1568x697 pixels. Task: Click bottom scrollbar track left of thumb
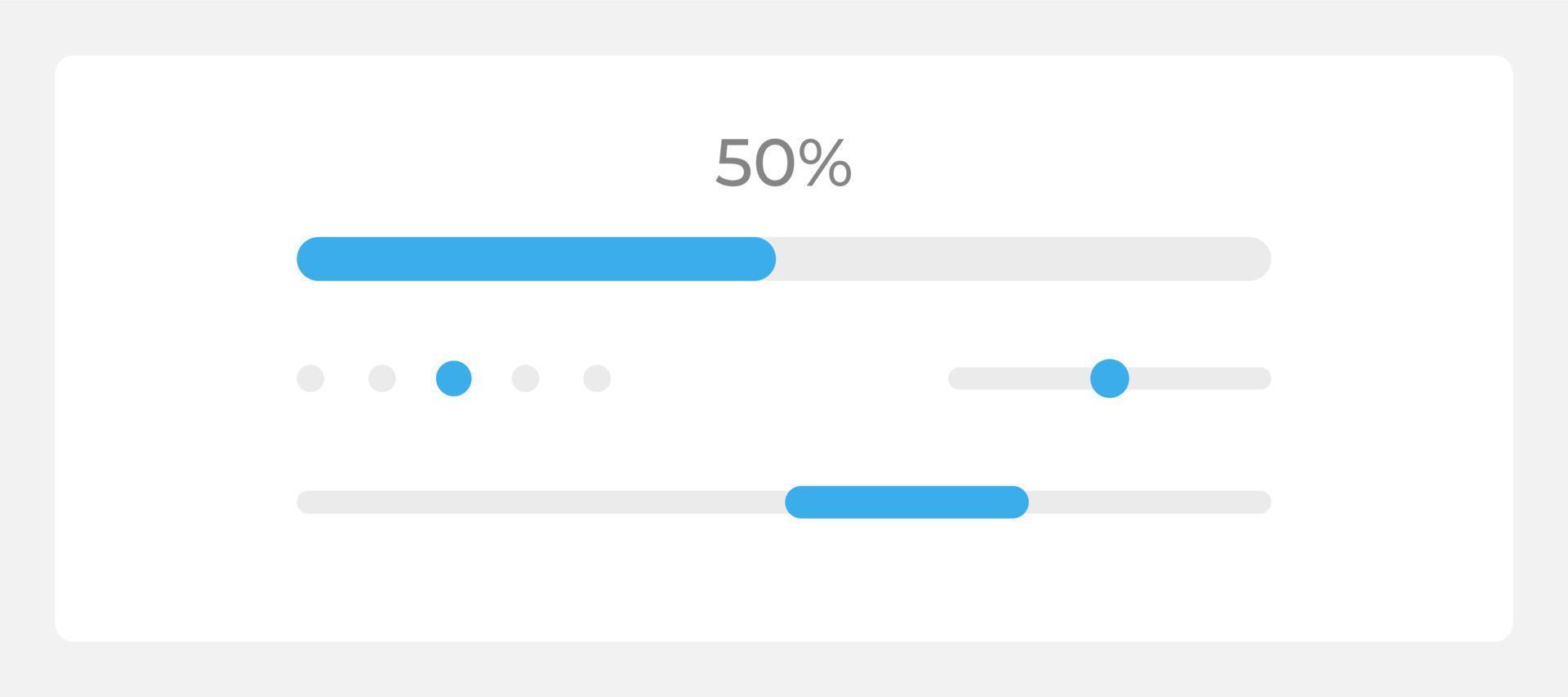pos(541,502)
